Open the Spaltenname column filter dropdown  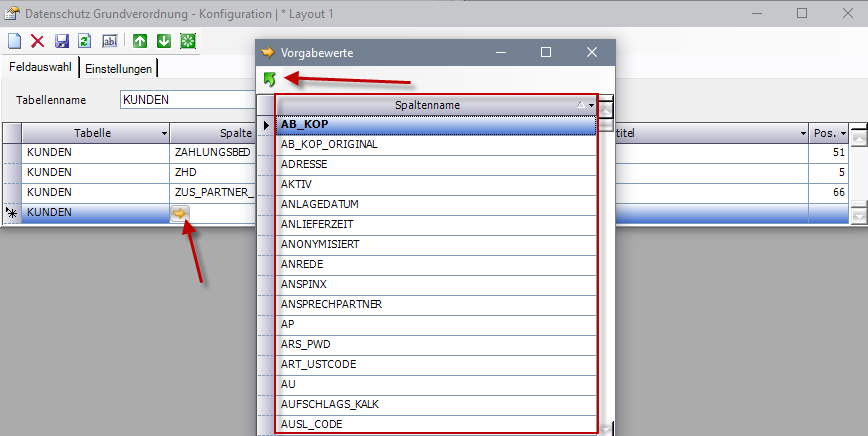[592, 105]
